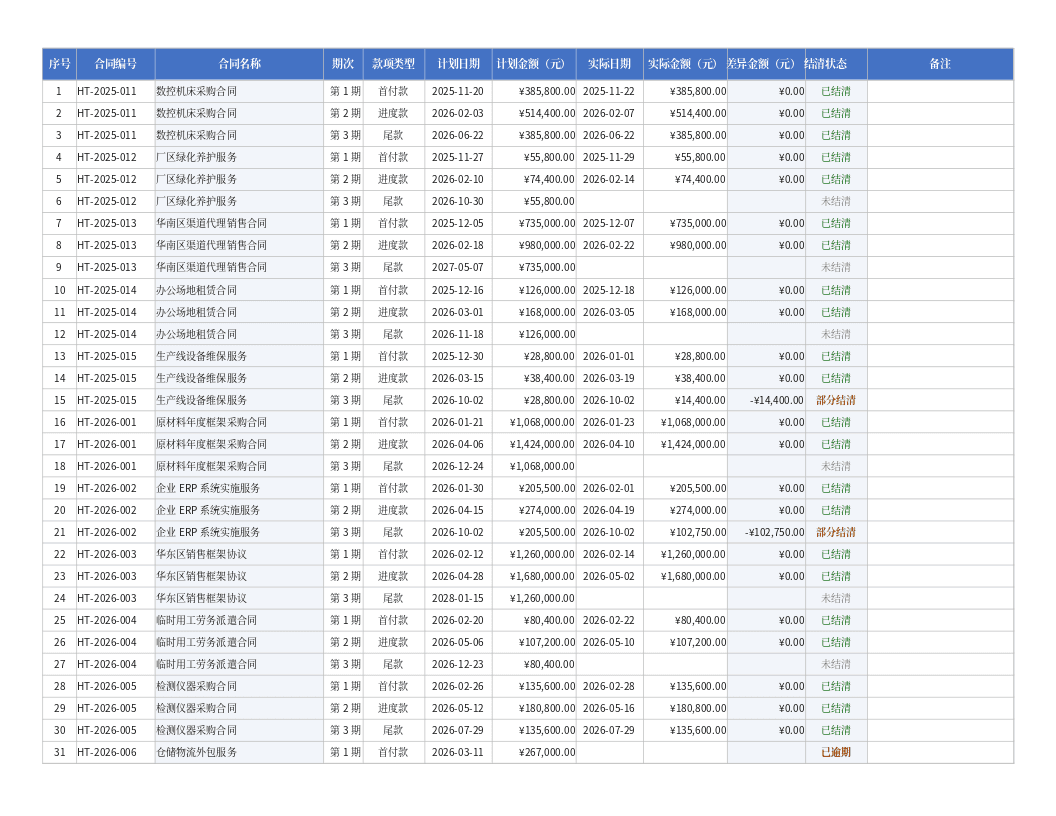The height and width of the screenshot is (816, 1056).
Task: Click planned date 2025-11-20
Action: click(458, 91)
